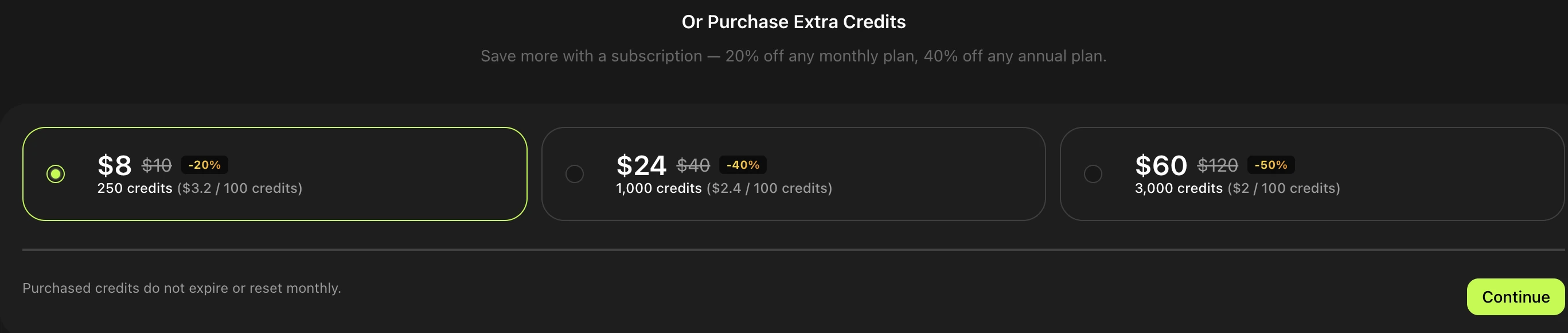Click the crossed-out $10 original price

157,165
